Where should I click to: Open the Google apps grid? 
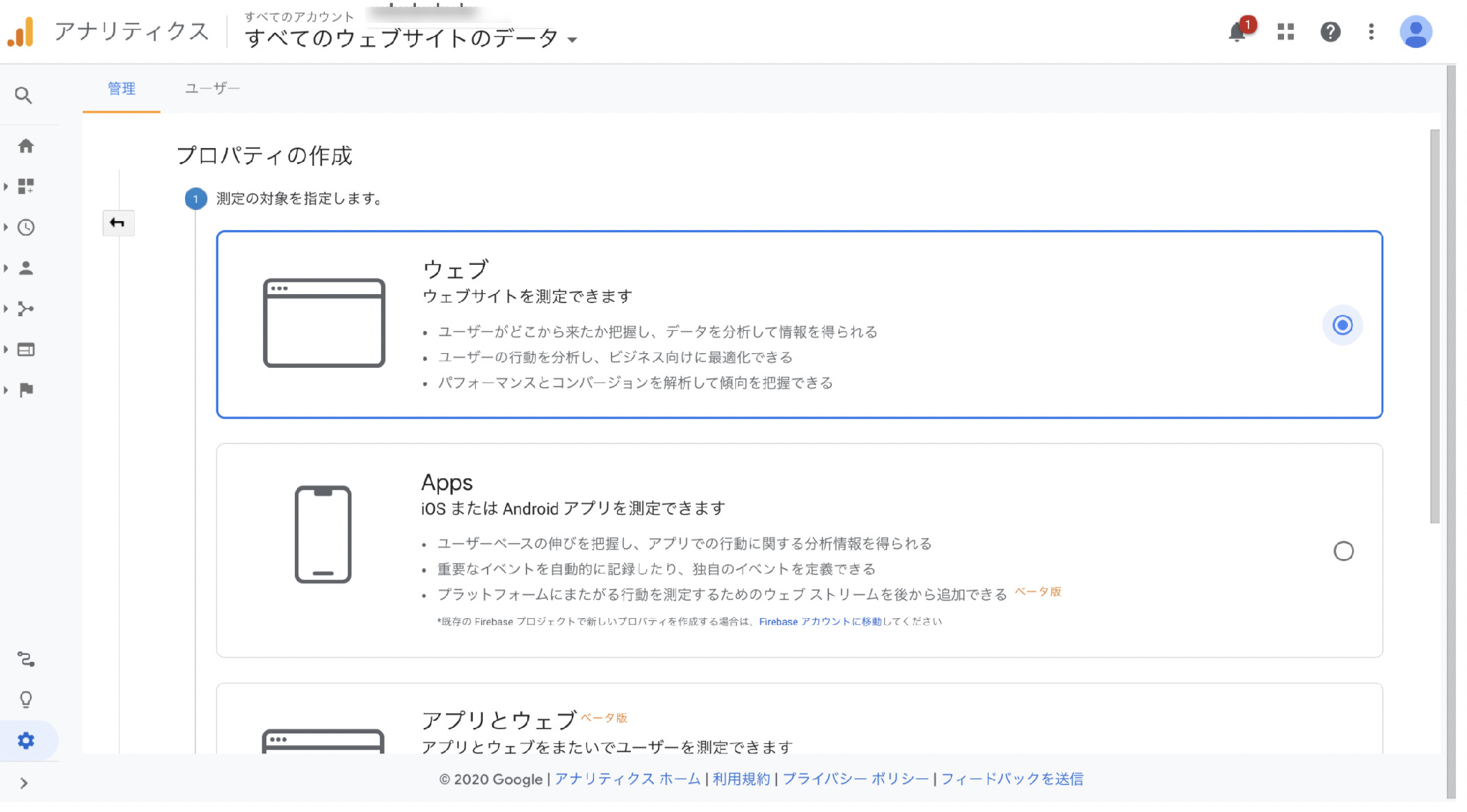[x=1285, y=32]
